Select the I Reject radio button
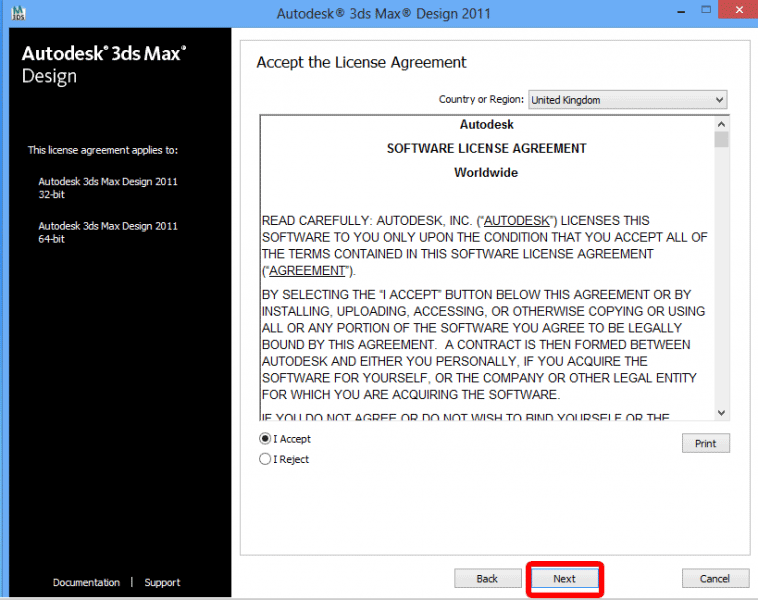 click(265, 459)
